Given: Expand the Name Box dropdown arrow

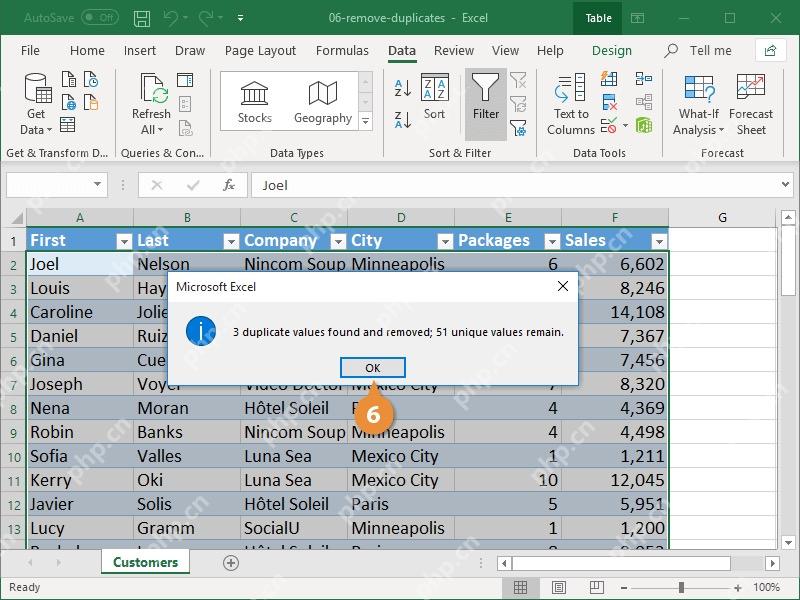Looking at the screenshot, I should [x=97, y=184].
